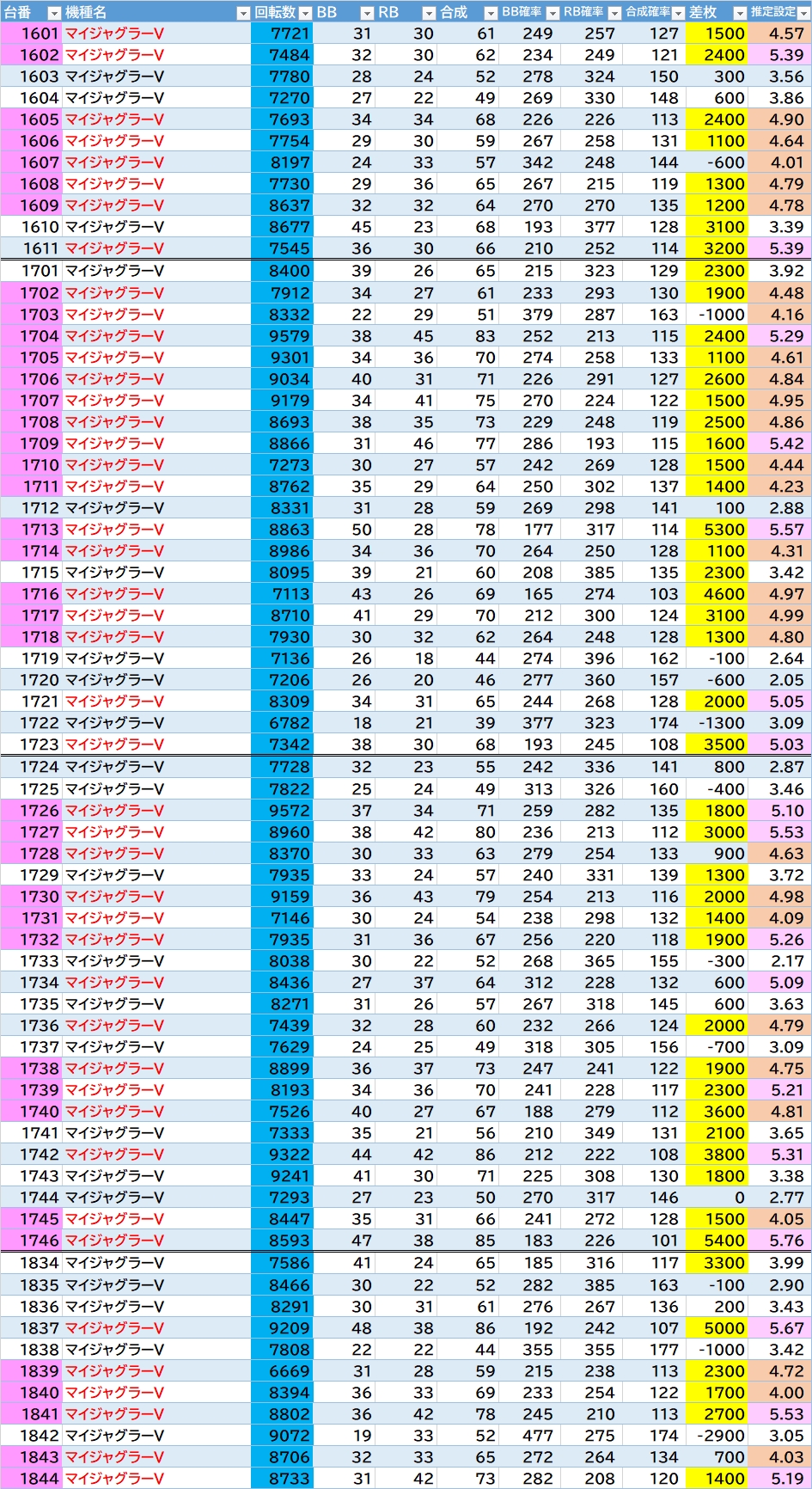Expand the 推定設定 filter dropdown
The height and width of the screenshot is (1489, 812).
(x=803, y=13)
